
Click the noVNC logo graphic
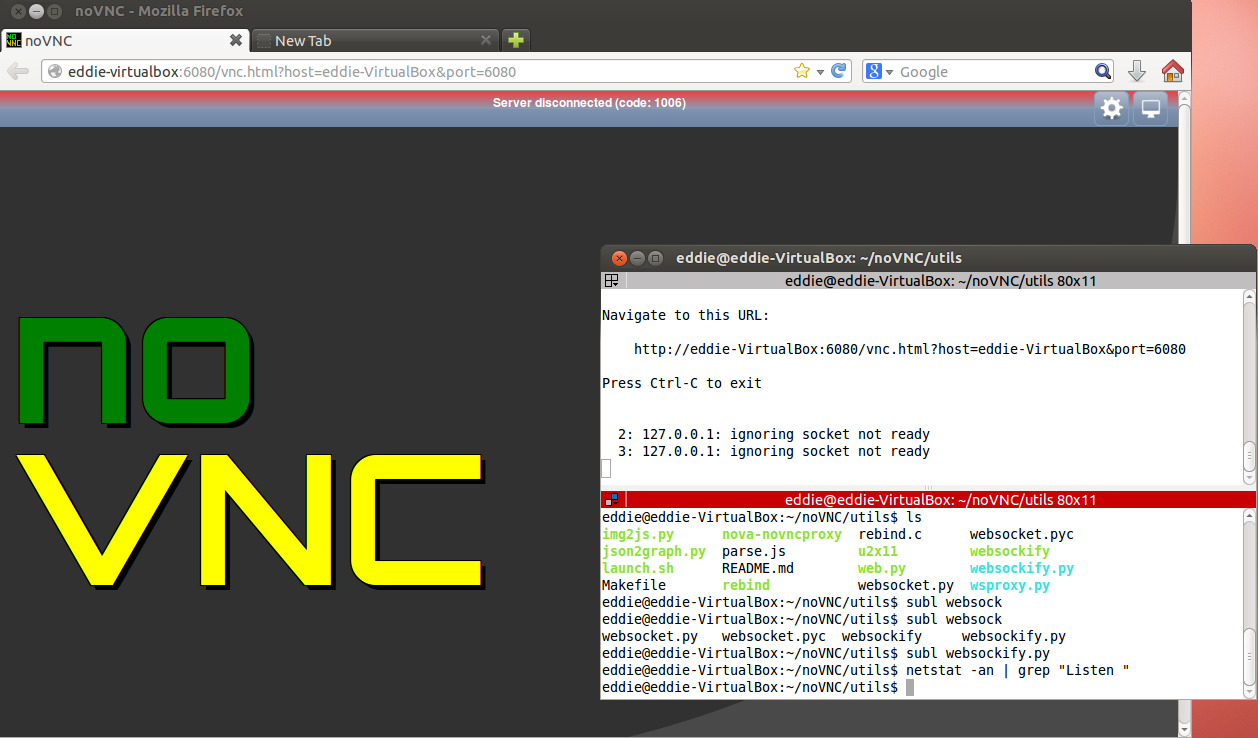click(x=252, y=455)
